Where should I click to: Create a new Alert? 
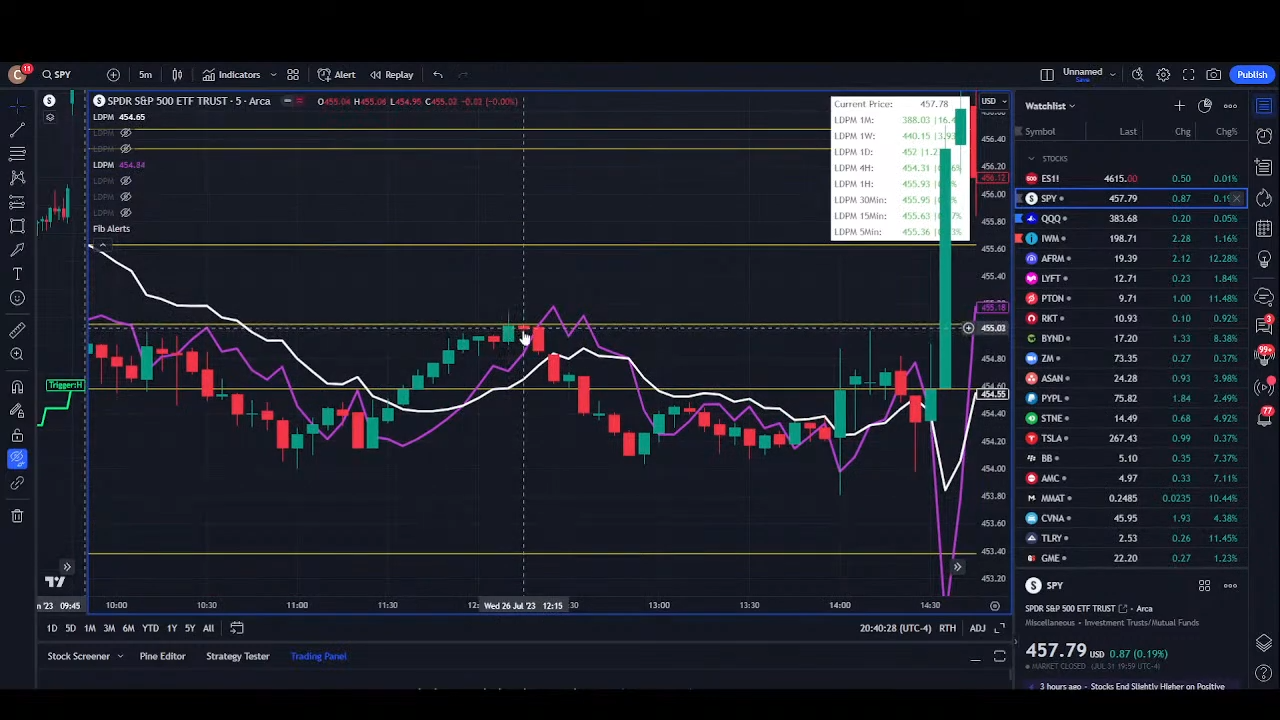coord(337,75)
